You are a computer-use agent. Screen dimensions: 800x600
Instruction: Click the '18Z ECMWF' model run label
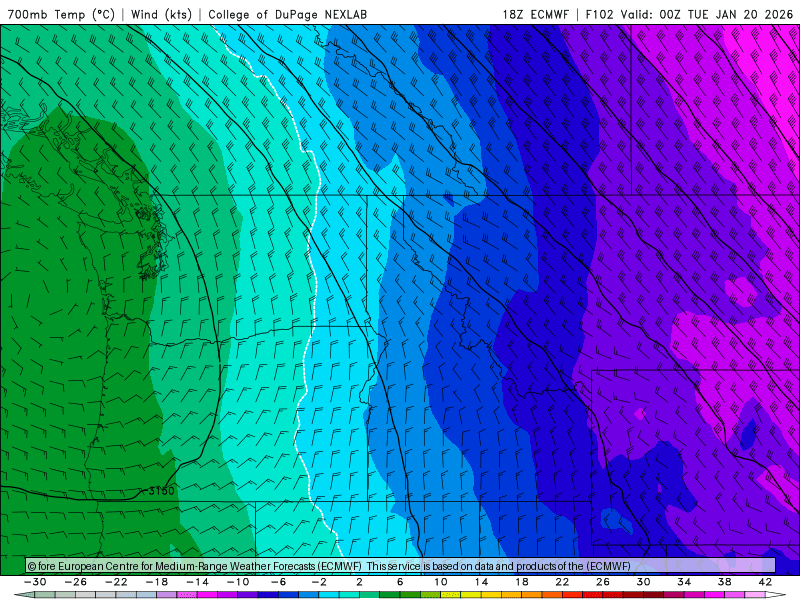[535, 14]
